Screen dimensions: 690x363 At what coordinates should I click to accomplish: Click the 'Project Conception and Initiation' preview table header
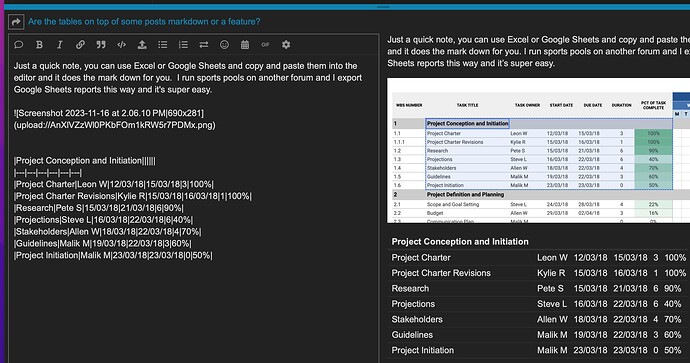pyautogui.click(x=460, y=242)
